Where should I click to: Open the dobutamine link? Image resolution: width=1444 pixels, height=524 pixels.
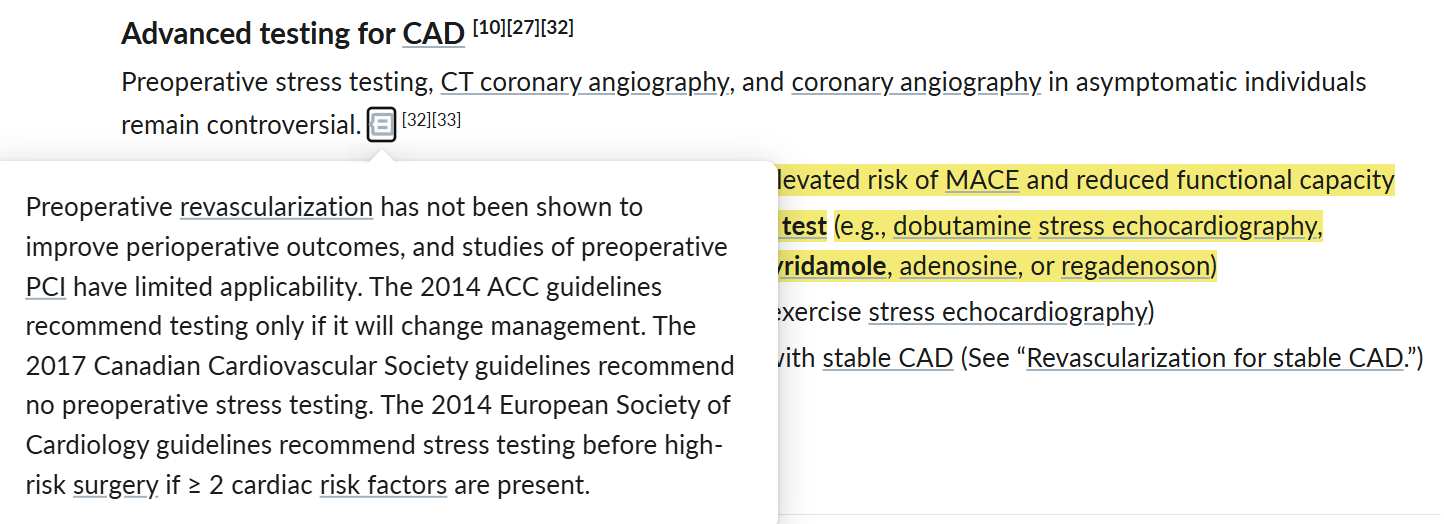962,226
